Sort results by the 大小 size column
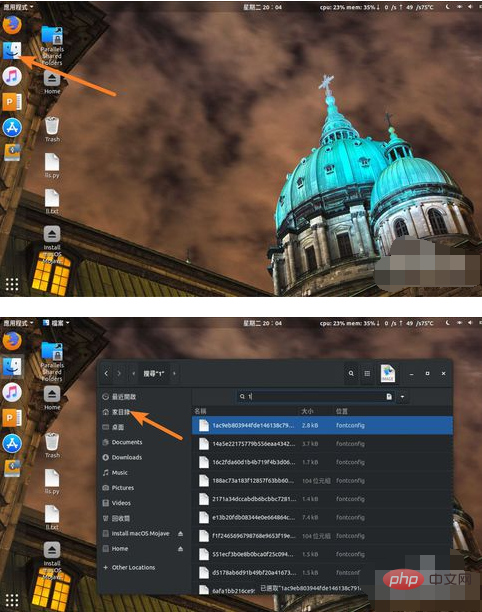This screenshot has width=482, height=612. [307, 411]
